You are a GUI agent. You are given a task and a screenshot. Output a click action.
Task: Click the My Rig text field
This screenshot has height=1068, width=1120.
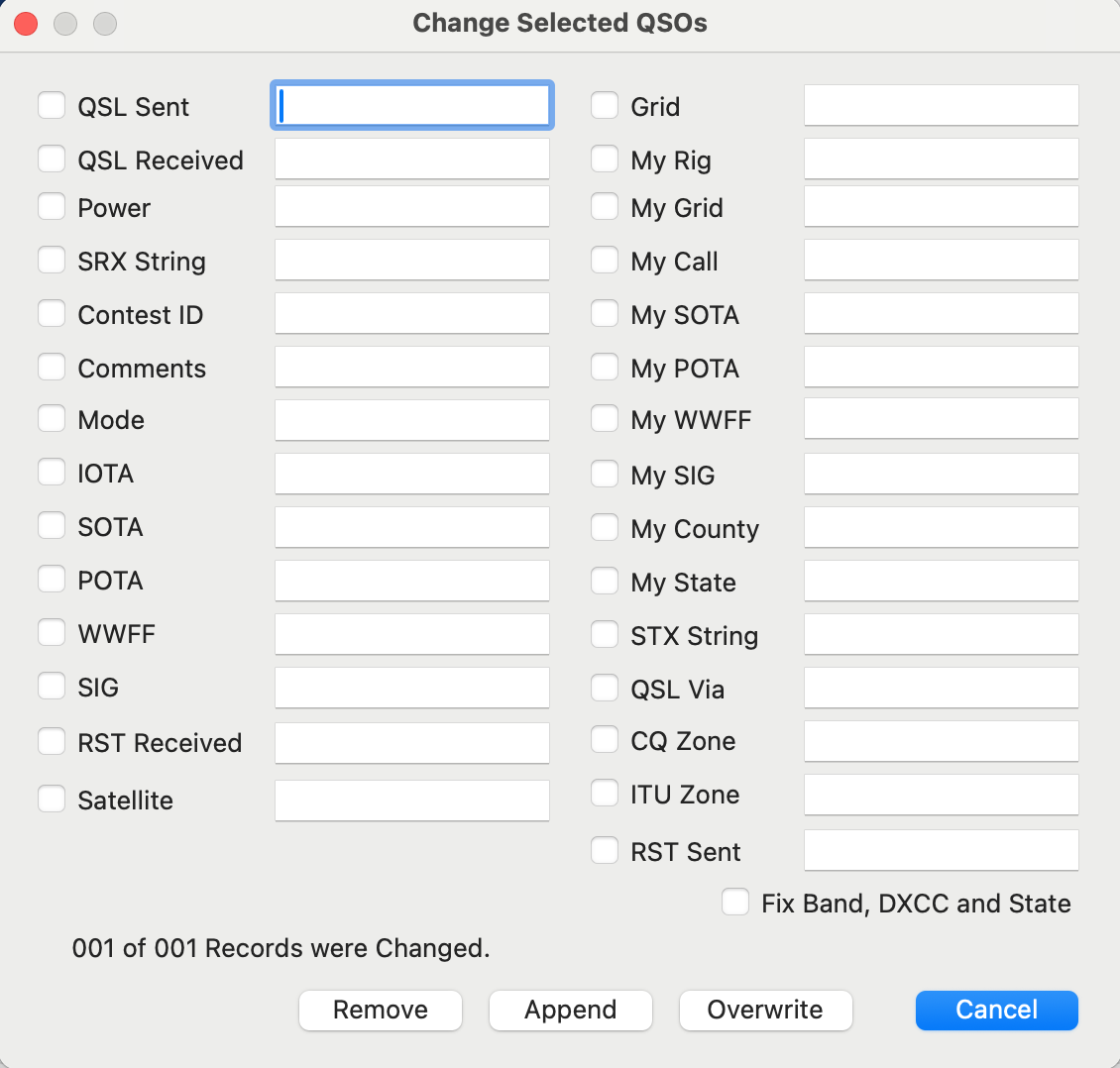coord(941,159)
